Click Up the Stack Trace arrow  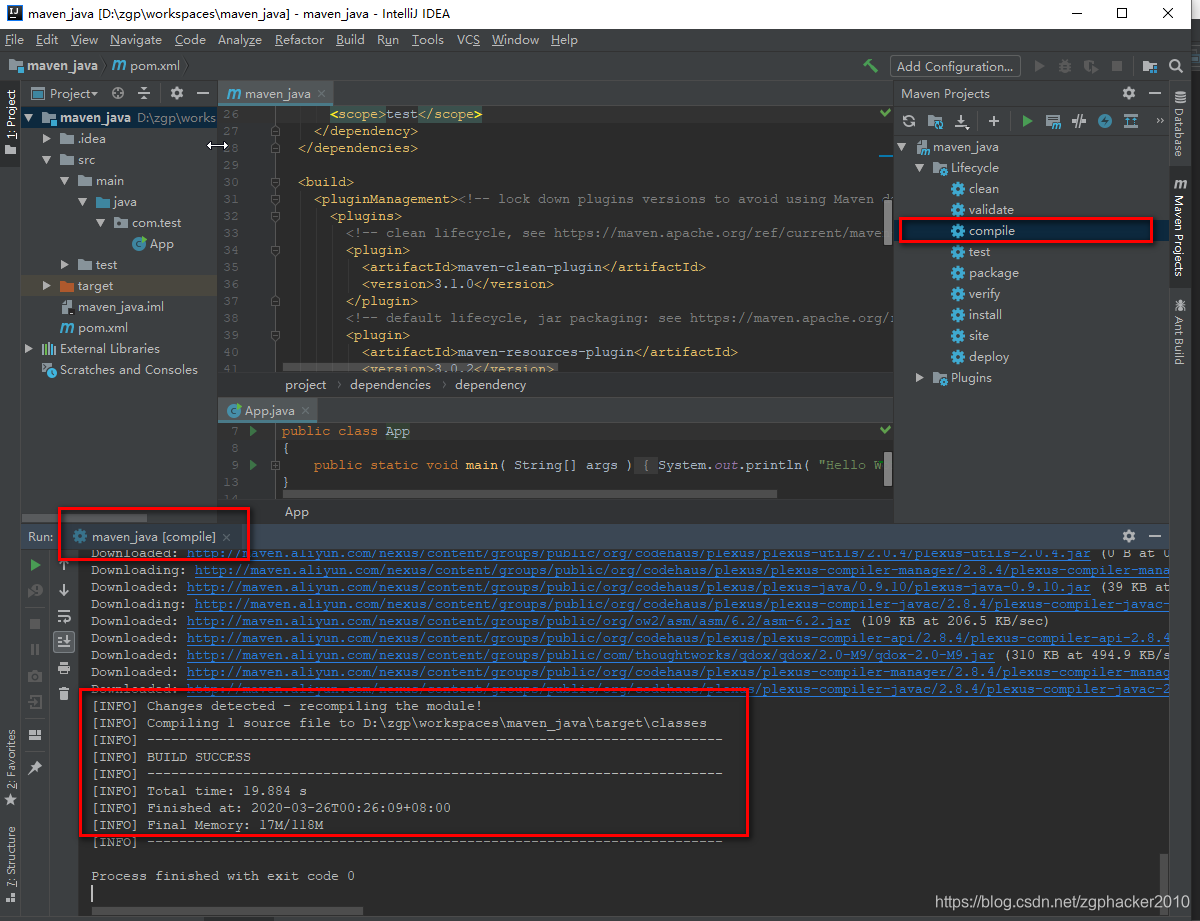tap(64, 565)
